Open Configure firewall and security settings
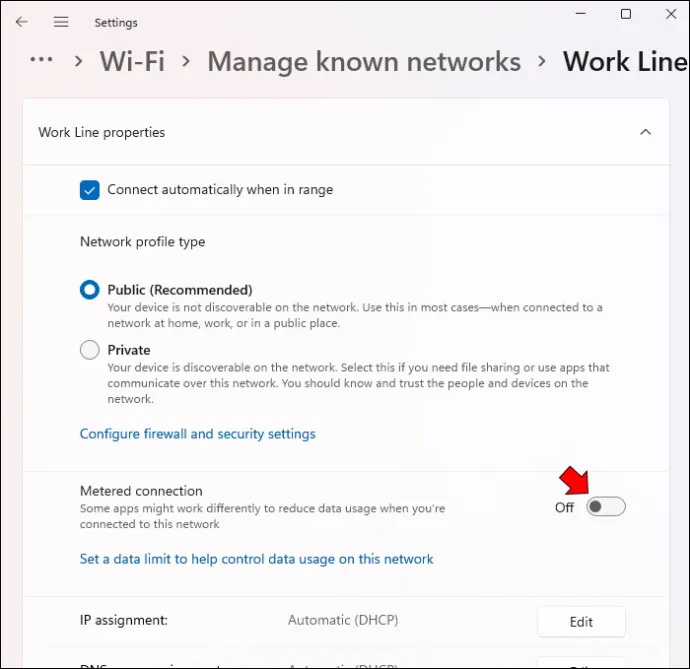 (x=198, y=434)
